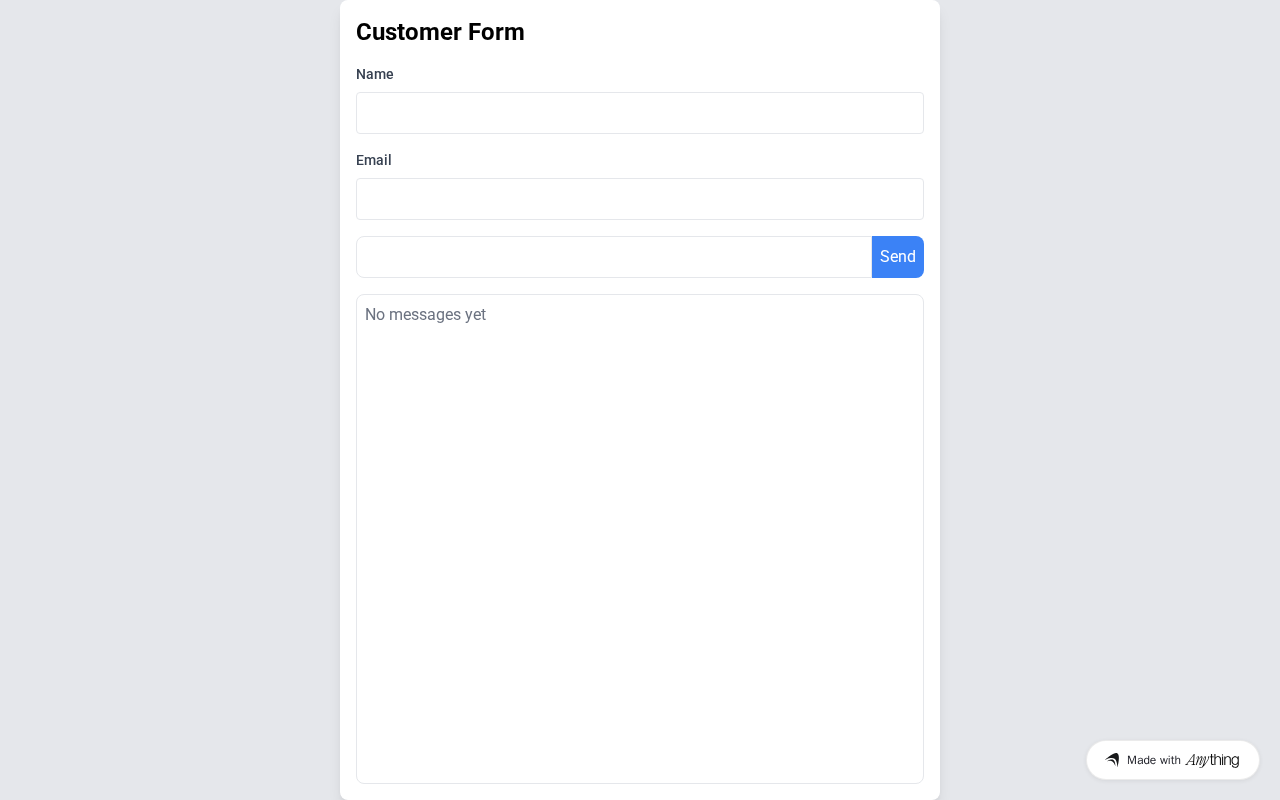Click the gray background left of the form
Image resolution: width=1280 pixels, height=800 pixels.
[170, 400]
